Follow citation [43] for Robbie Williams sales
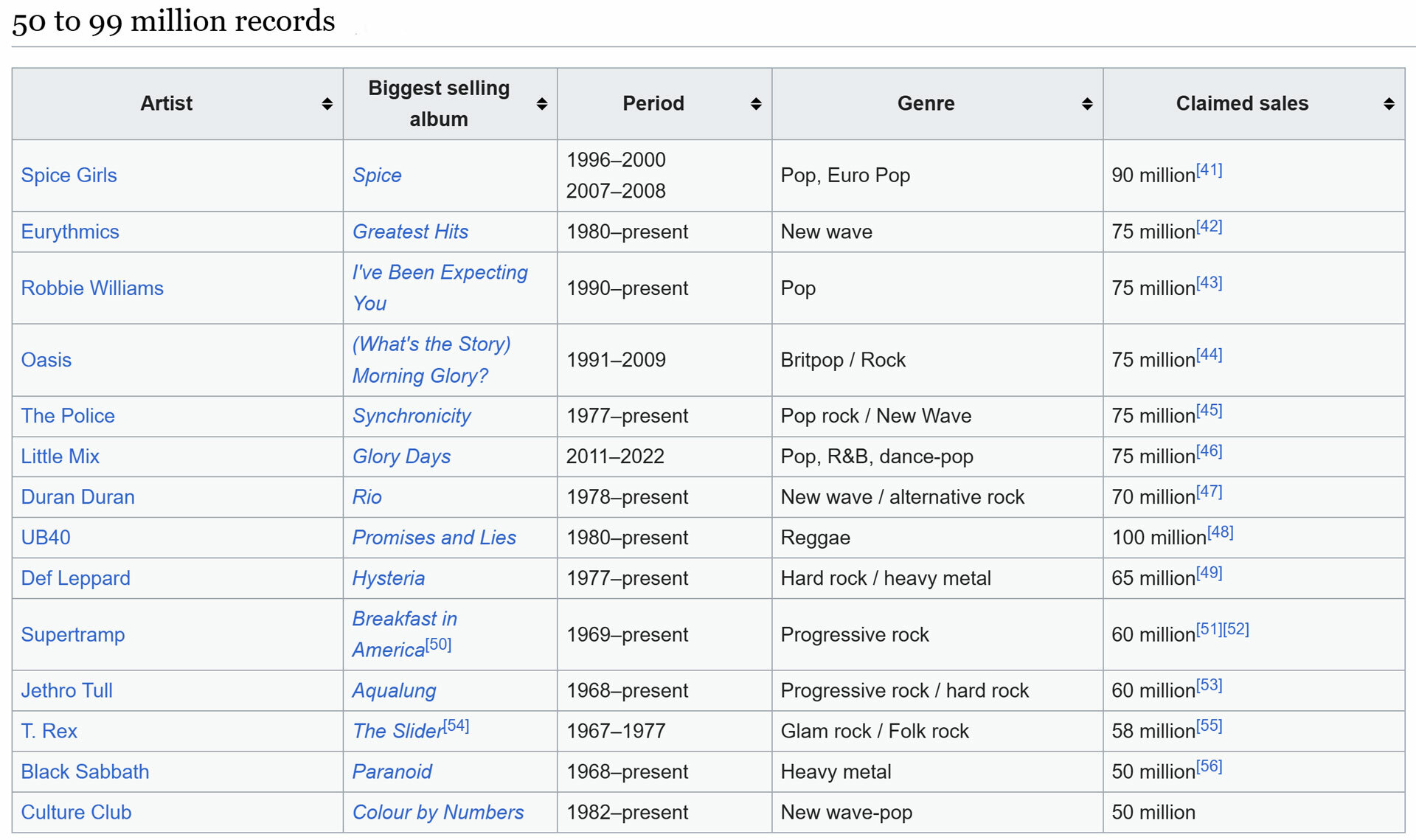 point(1209,283)
